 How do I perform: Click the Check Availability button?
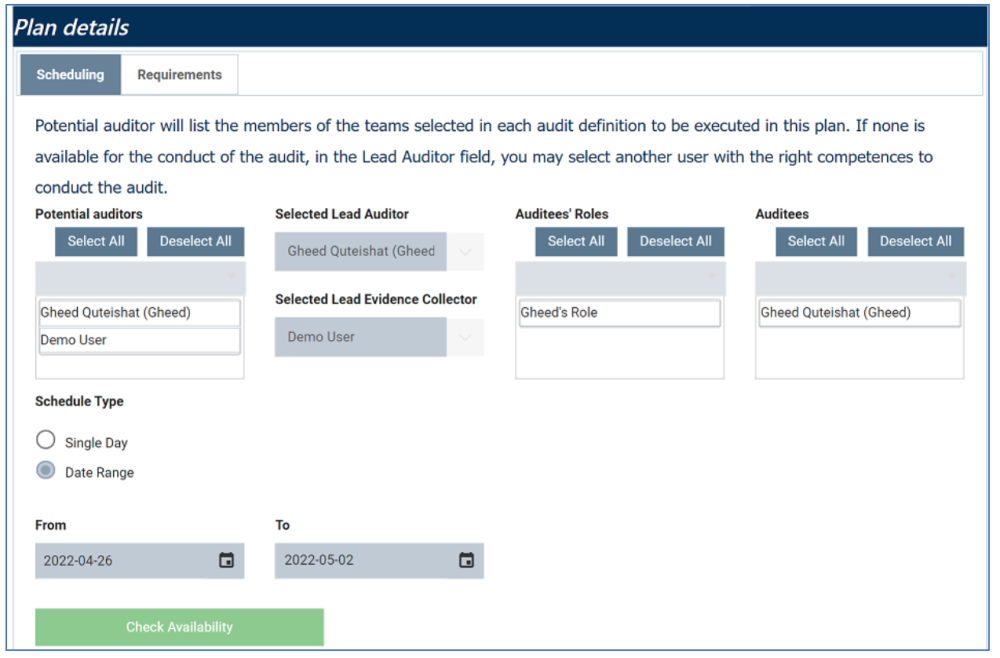click(x=179, y=627)
